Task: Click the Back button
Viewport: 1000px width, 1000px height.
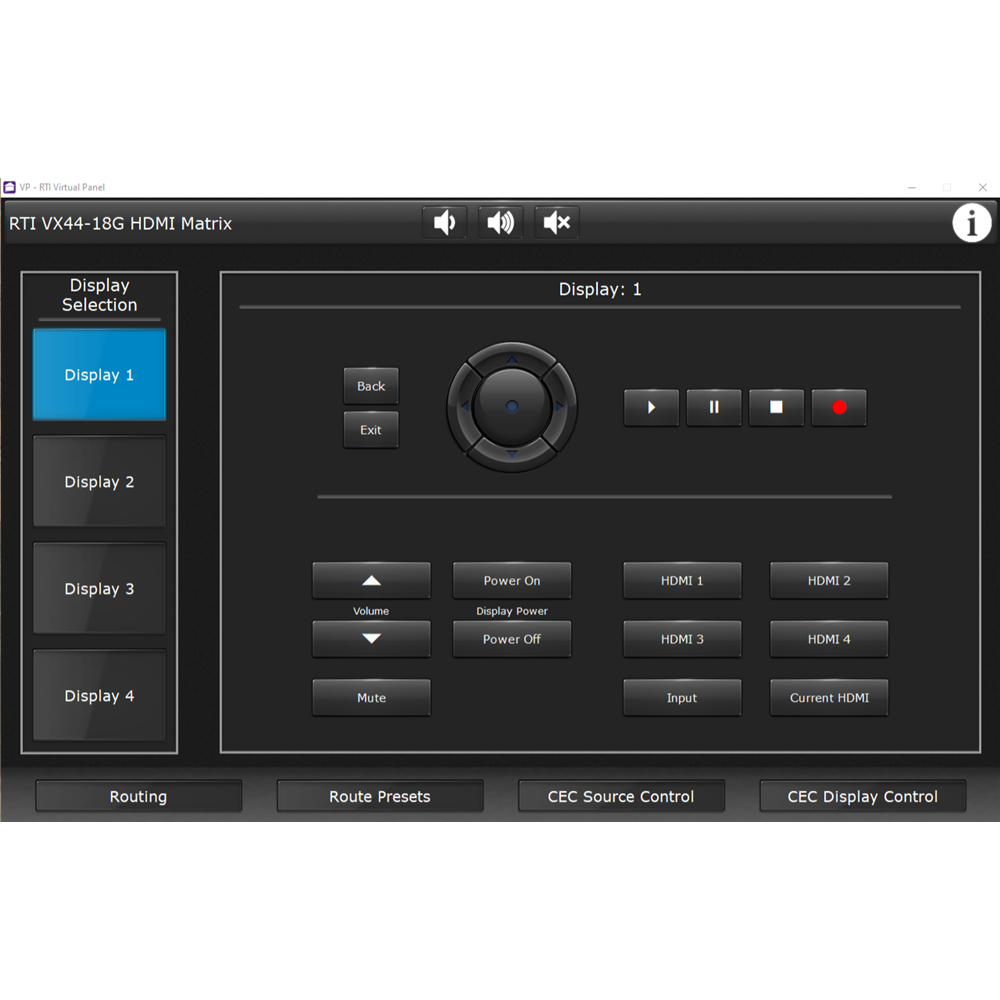Action: pos(371,386)
